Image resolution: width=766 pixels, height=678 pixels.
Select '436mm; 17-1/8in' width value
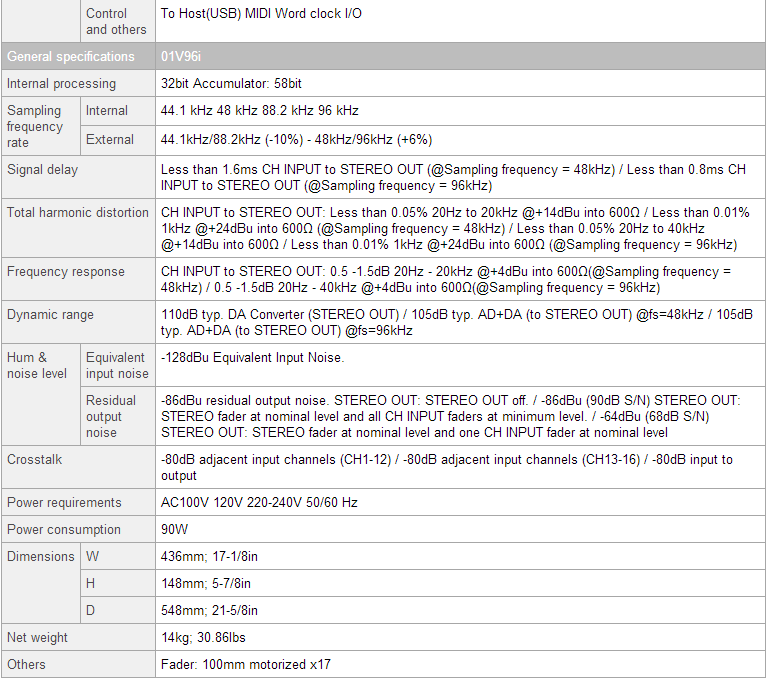coord(209,556)
